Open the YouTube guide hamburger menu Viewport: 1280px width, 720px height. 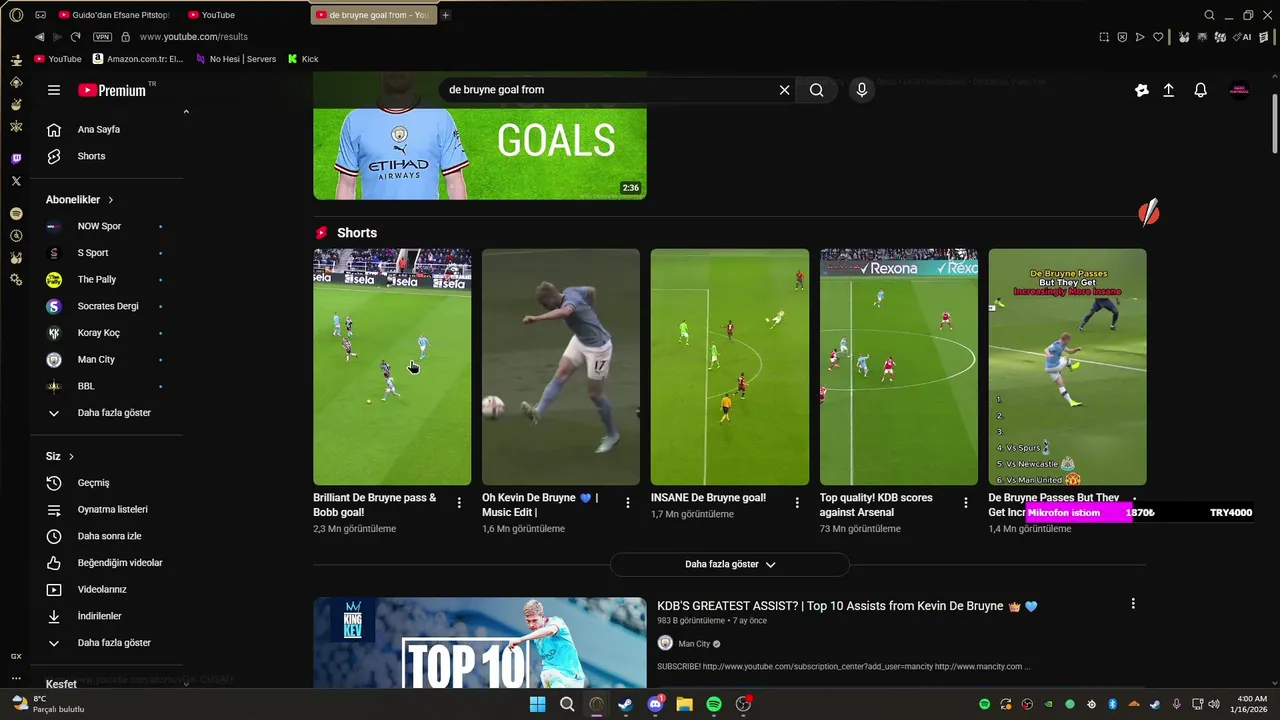[x=54, y=90]
